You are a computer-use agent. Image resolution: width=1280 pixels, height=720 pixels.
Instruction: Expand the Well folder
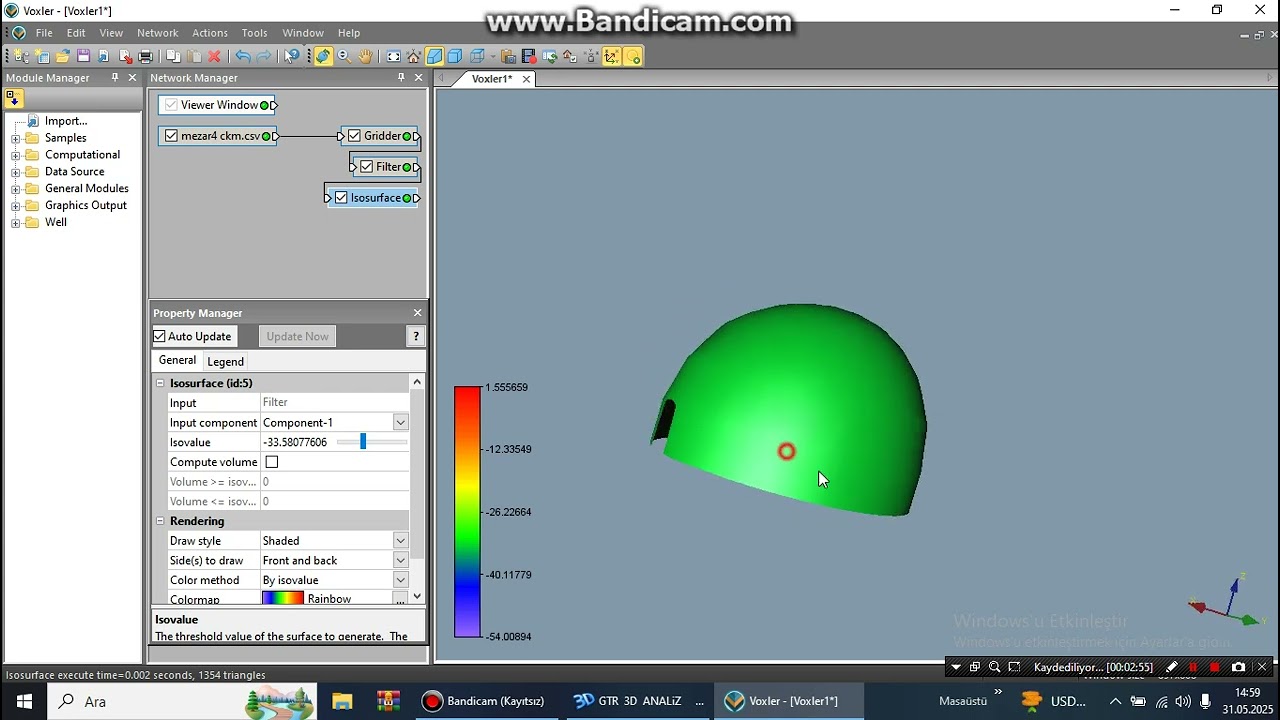[x=16, y=223]
